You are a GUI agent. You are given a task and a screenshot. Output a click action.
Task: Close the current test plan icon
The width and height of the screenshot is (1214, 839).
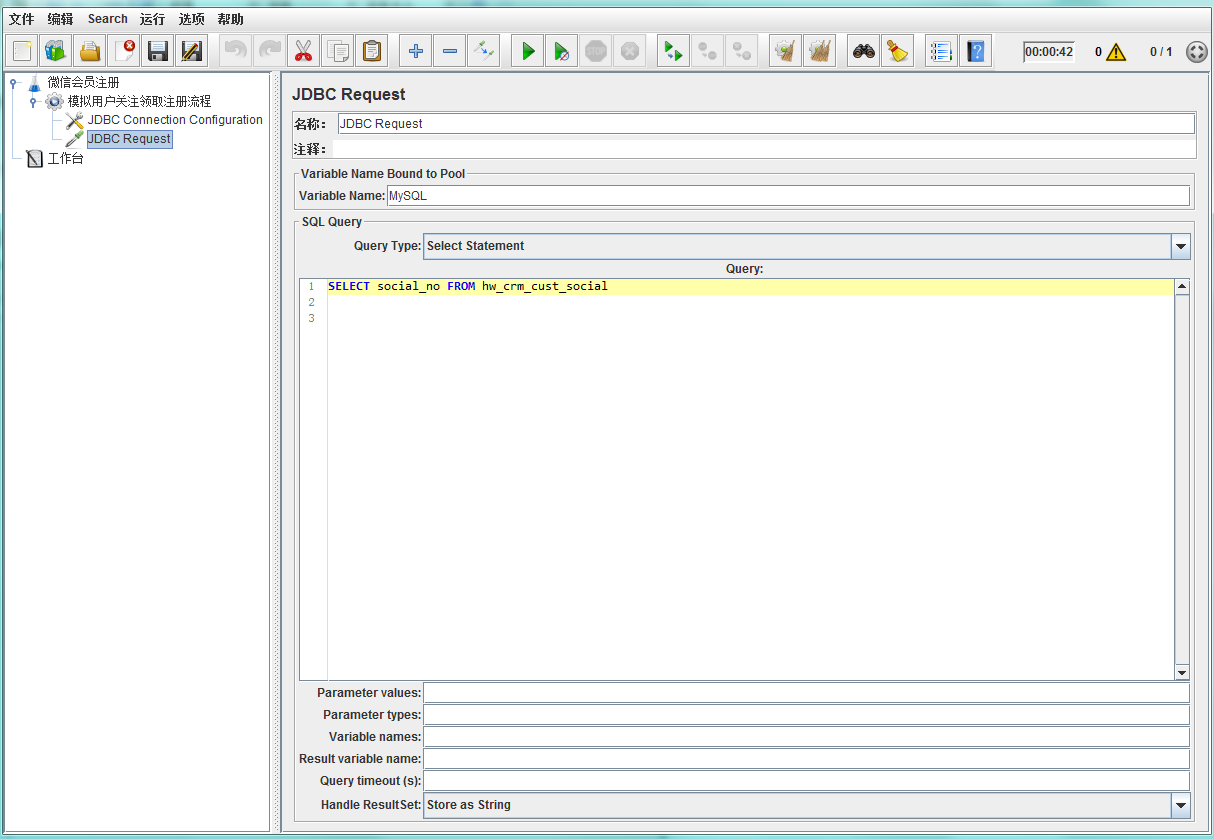[x=124, y=51]
